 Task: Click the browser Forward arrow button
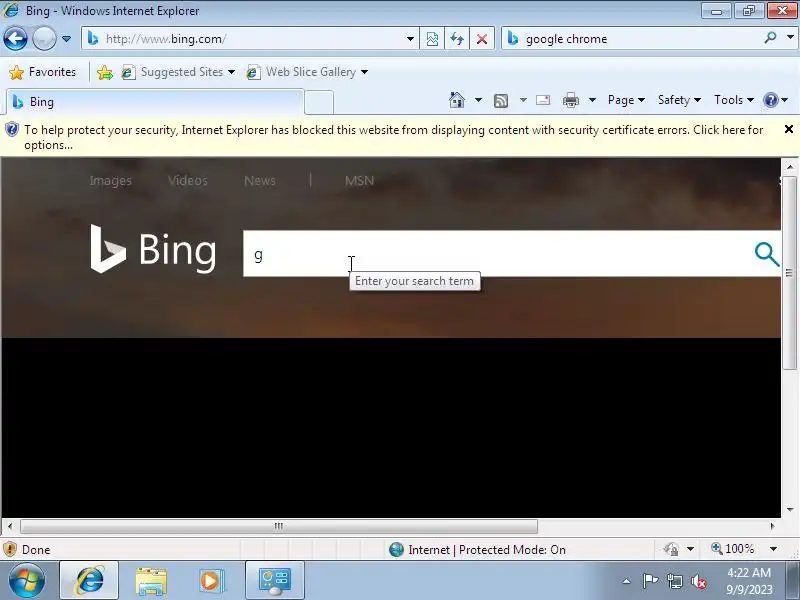click(x=44, y=38)
